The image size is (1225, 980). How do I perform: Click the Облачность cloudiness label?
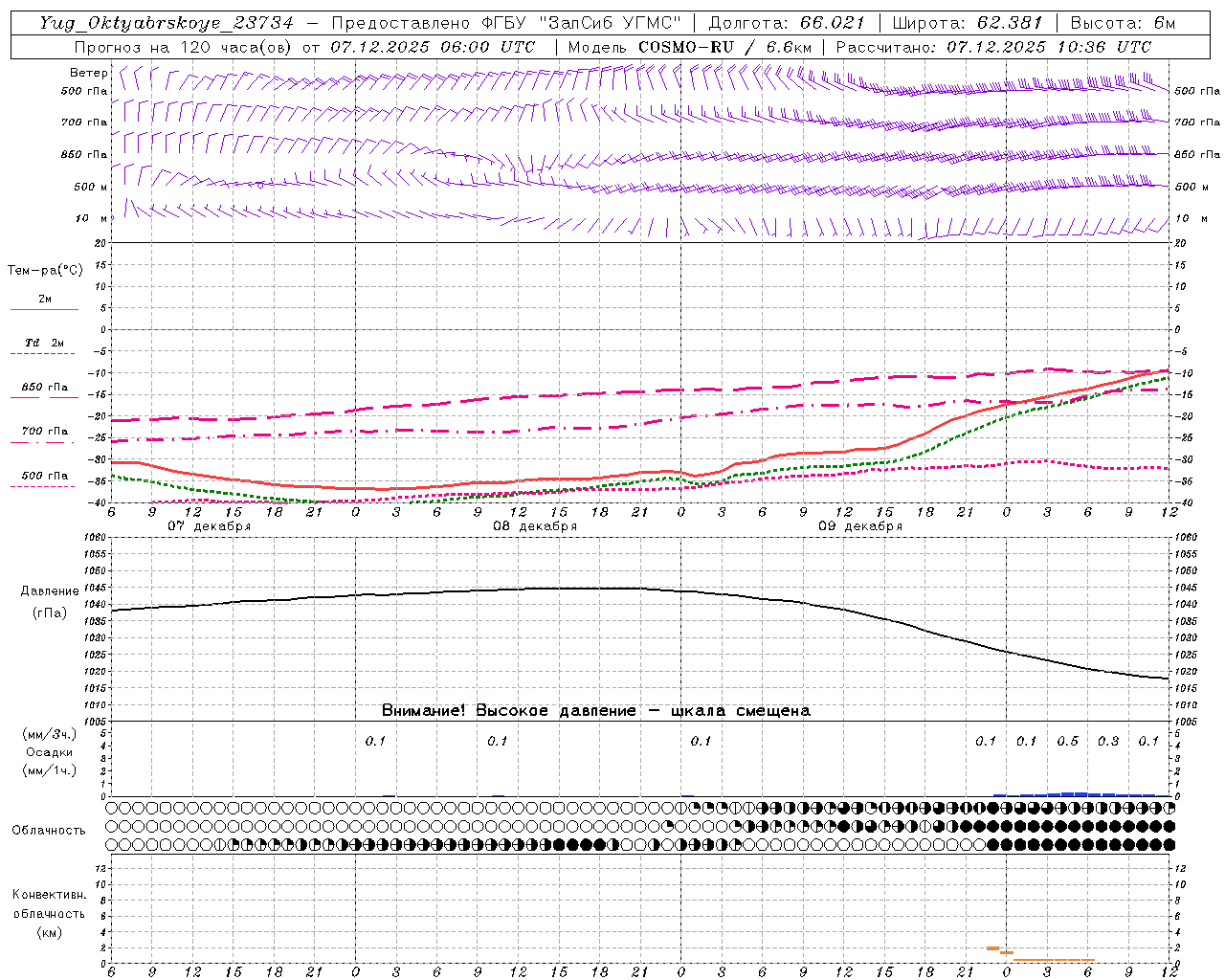click(49, 830)
